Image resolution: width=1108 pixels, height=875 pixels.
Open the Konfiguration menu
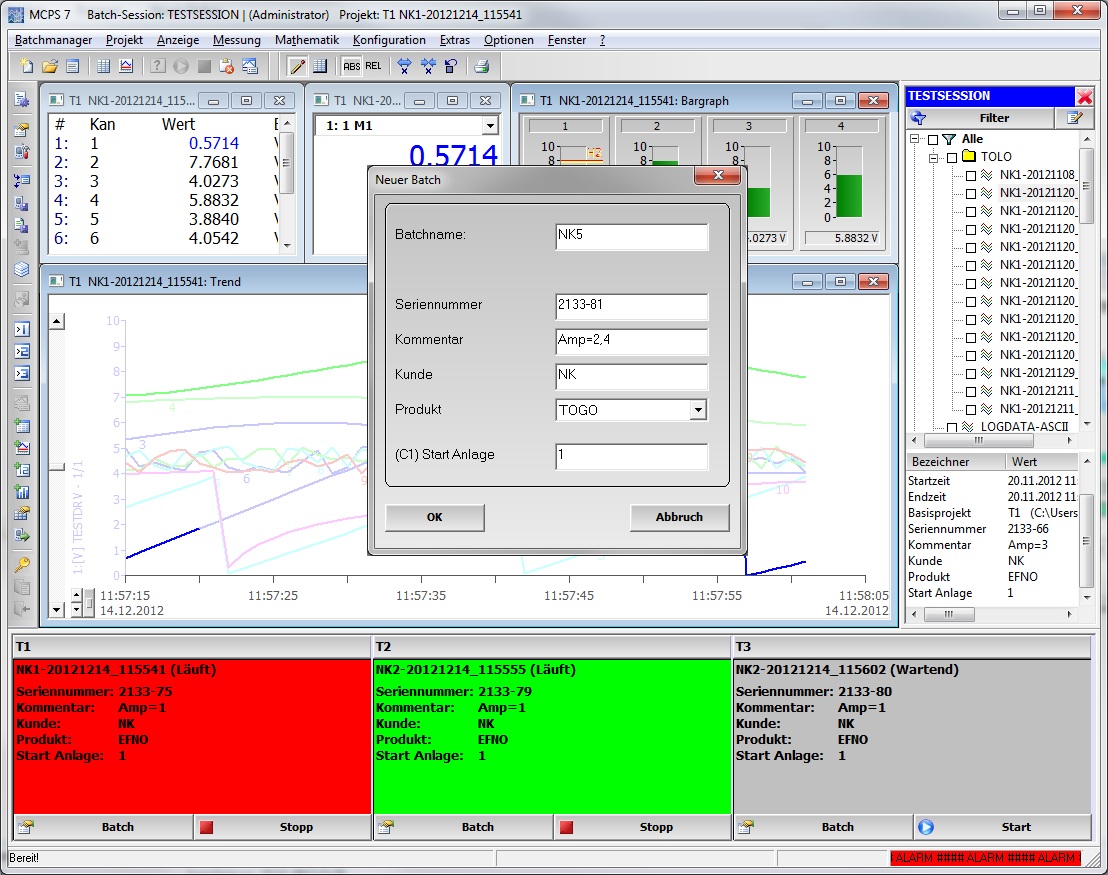(x=389, y=40)
